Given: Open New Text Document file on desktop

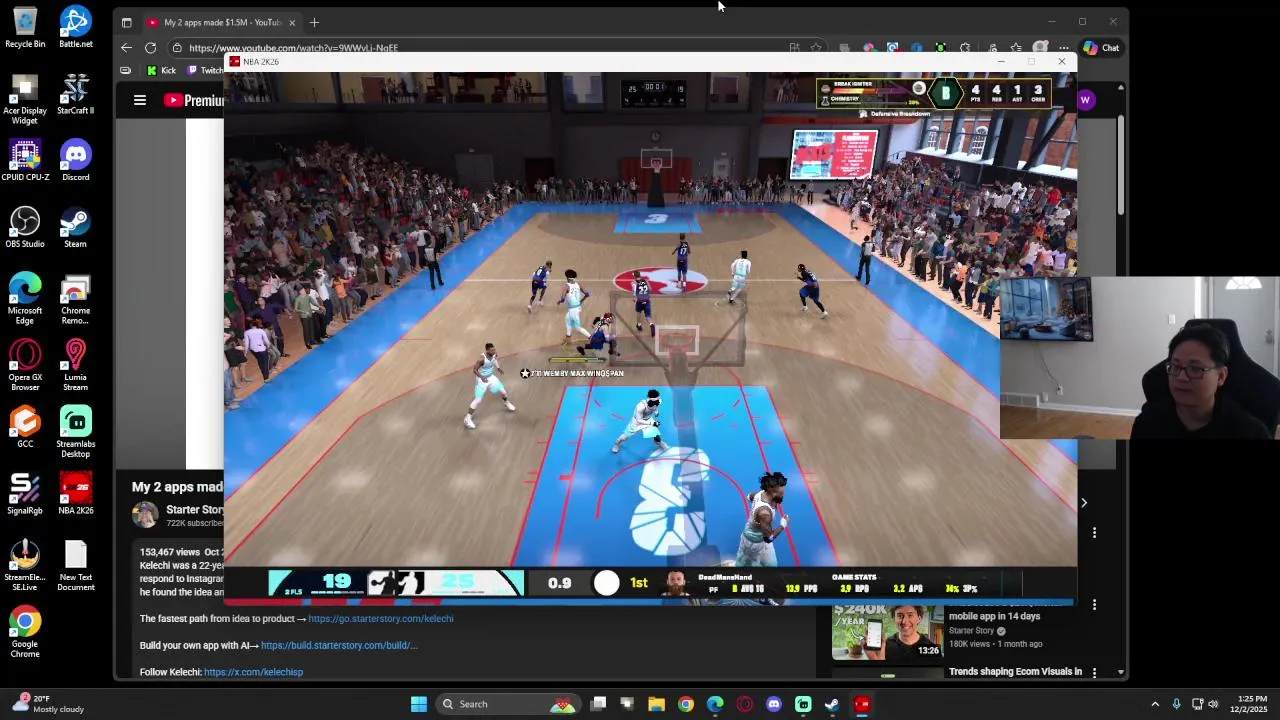Looking at the screenshot, I should pos(75,566).
